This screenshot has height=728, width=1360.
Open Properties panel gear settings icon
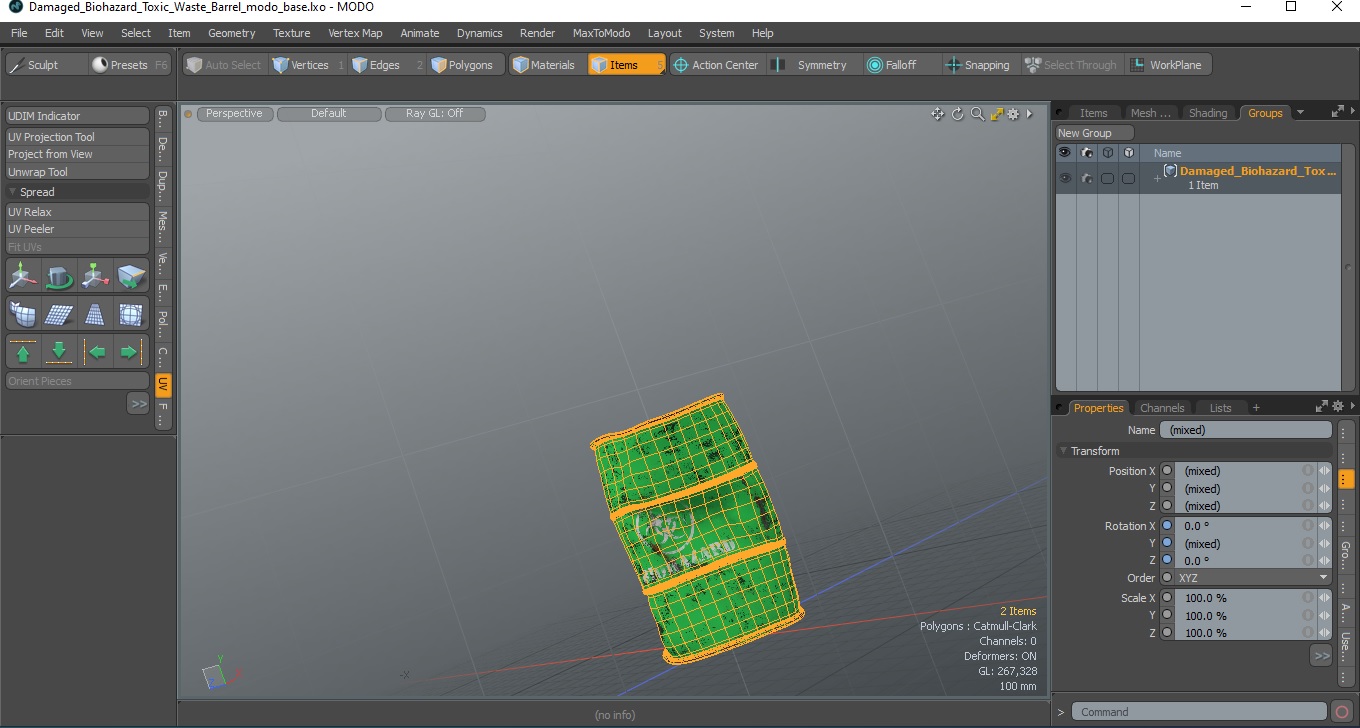click(x=1337, y=407)
